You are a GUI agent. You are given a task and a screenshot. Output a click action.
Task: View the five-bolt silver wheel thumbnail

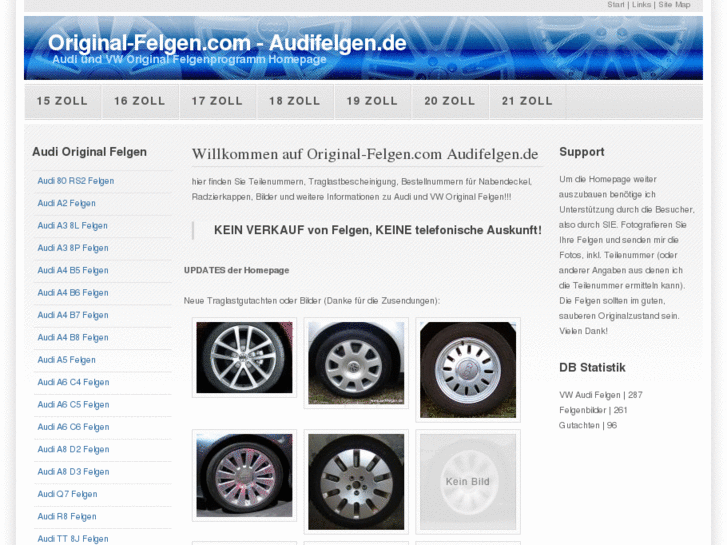click(356, 482)
